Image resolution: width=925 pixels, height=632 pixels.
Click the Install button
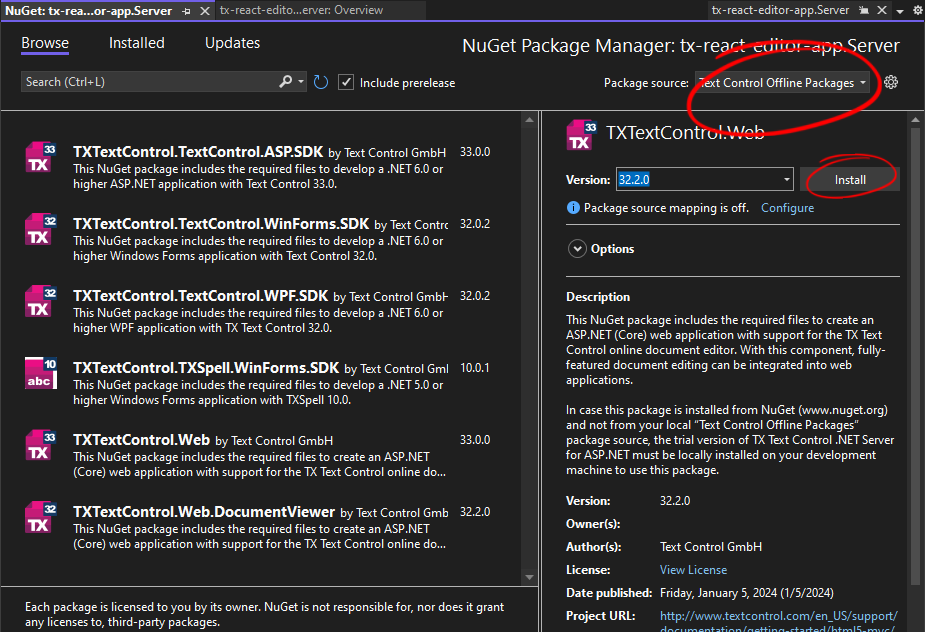850,180
